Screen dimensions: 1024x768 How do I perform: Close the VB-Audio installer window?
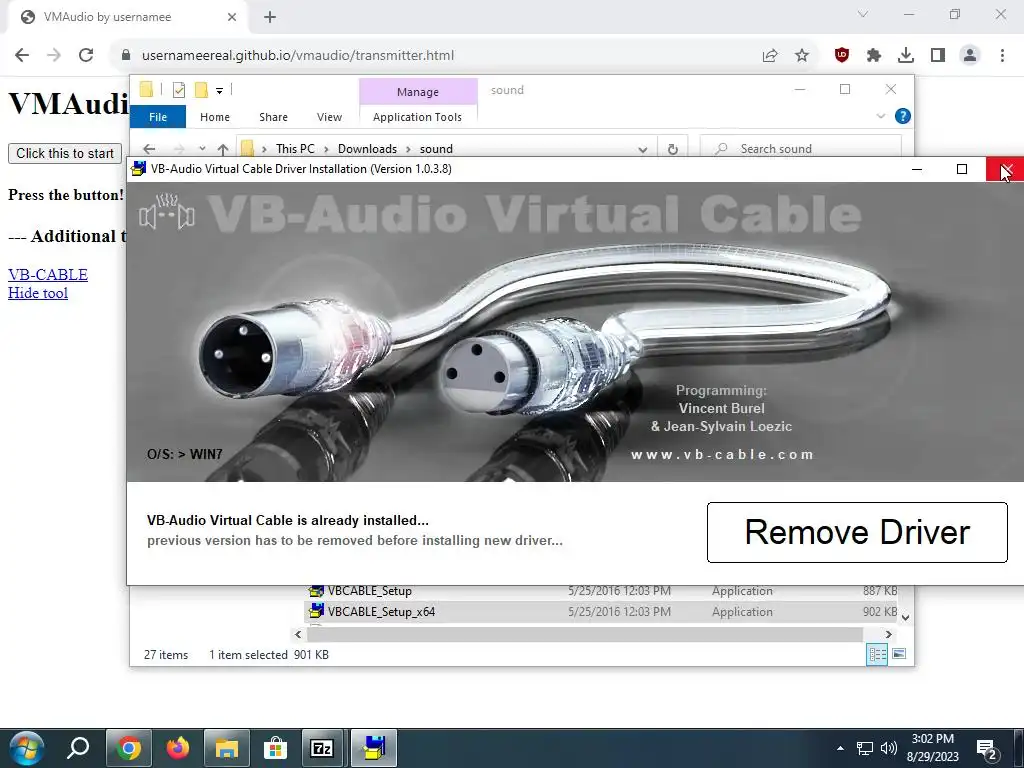point(1005,169)
